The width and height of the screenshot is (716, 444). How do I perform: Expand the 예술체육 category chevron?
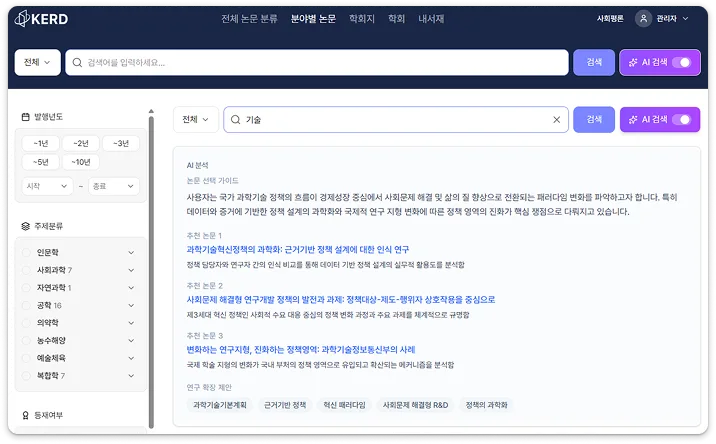[x=131, y=358]
